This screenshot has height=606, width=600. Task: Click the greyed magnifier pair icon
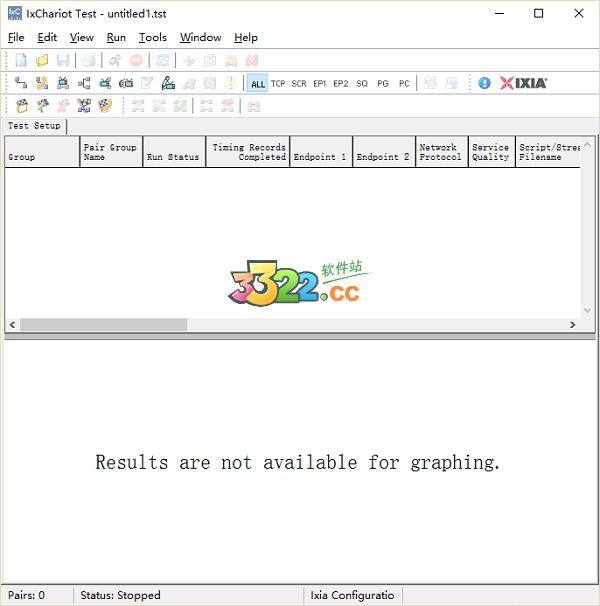[159, 106]
